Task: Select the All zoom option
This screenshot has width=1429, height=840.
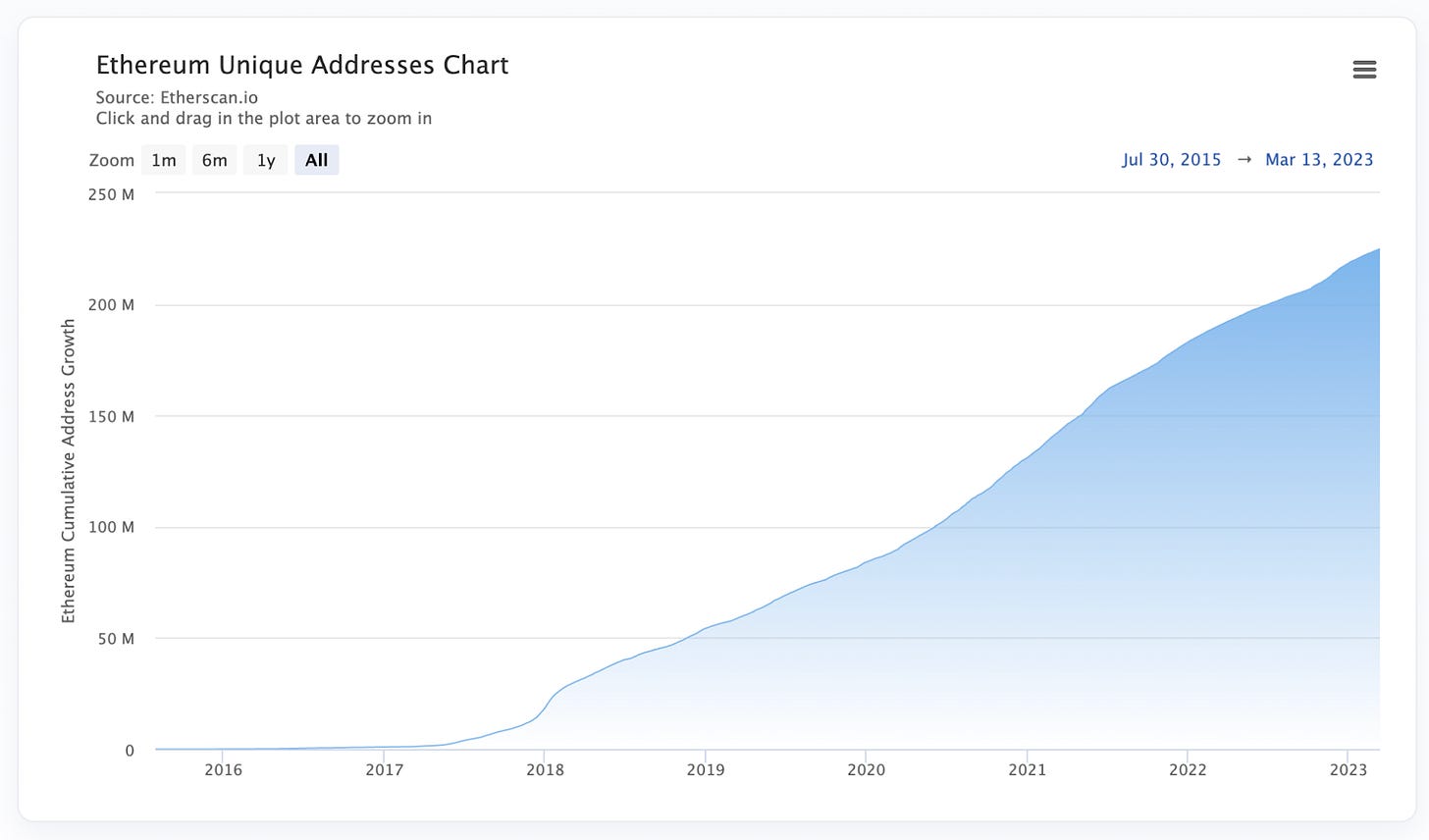Action: [x=316, y=159]
